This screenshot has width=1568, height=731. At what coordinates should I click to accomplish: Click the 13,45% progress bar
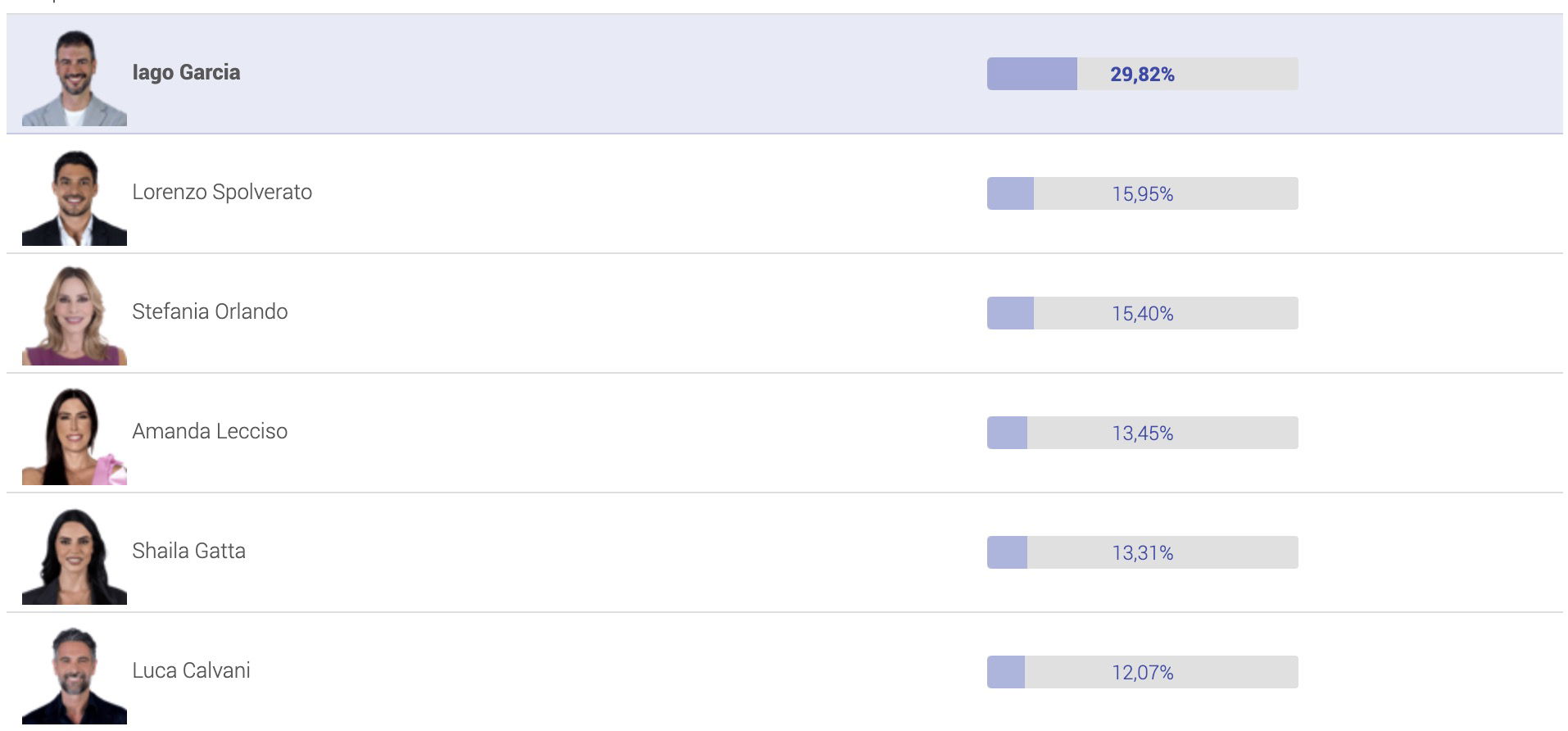[x=1142, y=433]
